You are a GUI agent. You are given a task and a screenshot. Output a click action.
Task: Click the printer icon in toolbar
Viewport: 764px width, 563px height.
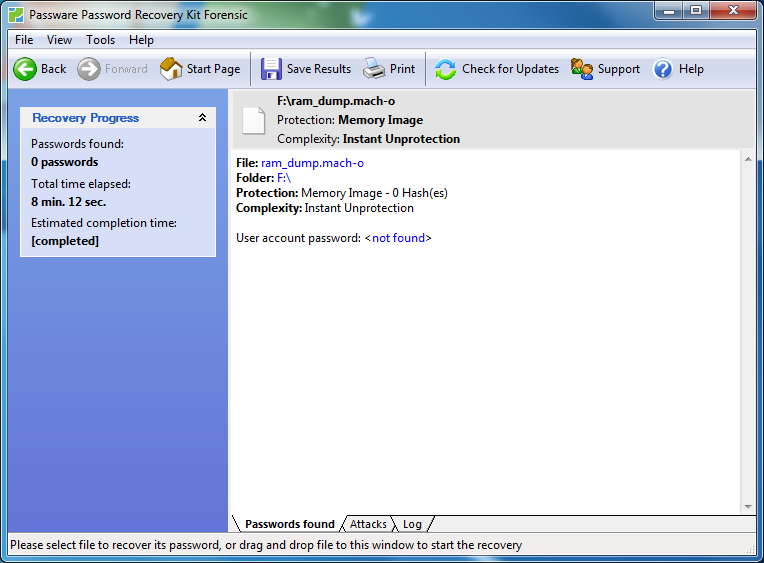374,69
